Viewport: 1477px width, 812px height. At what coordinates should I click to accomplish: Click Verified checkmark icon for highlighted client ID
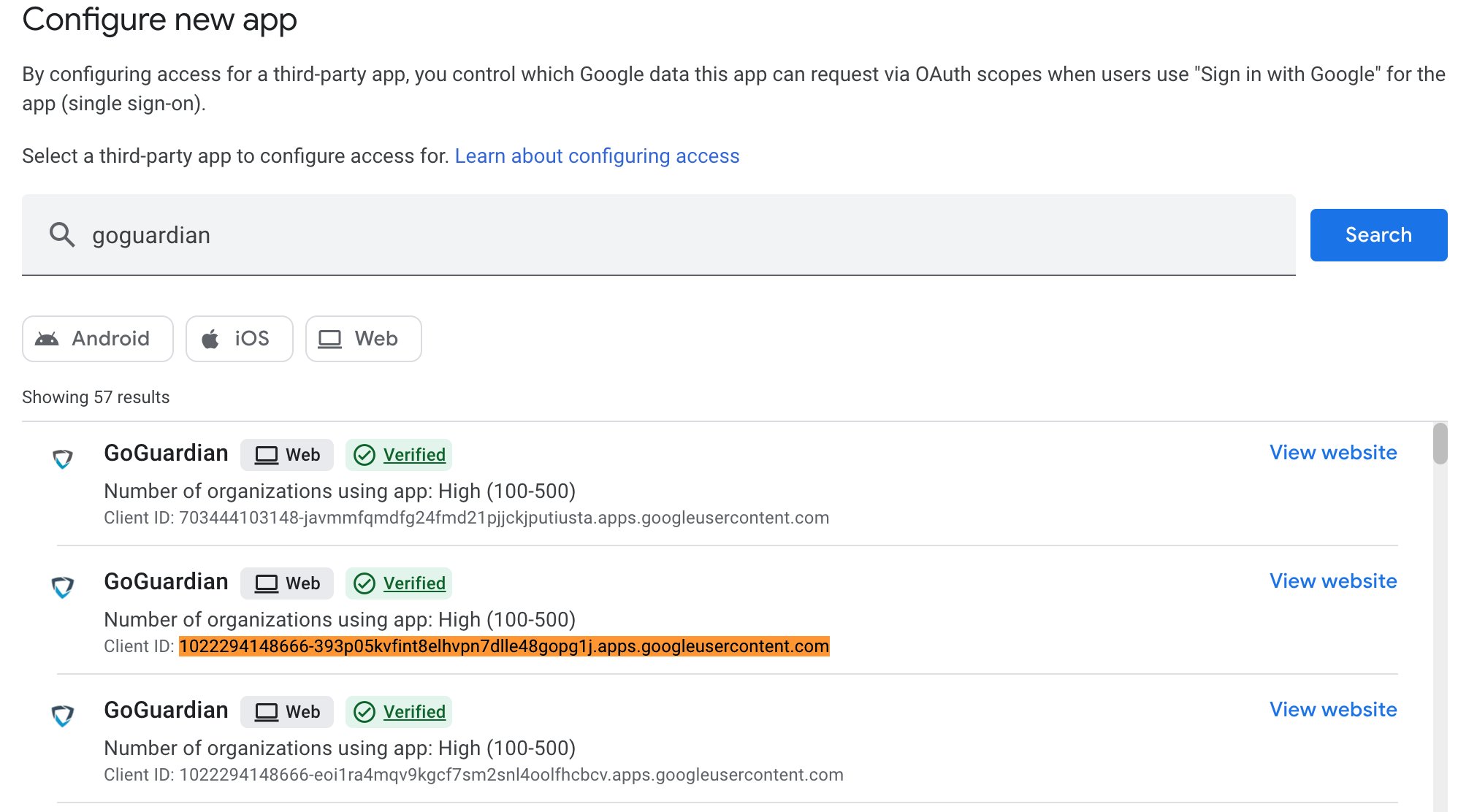[365, 583]
